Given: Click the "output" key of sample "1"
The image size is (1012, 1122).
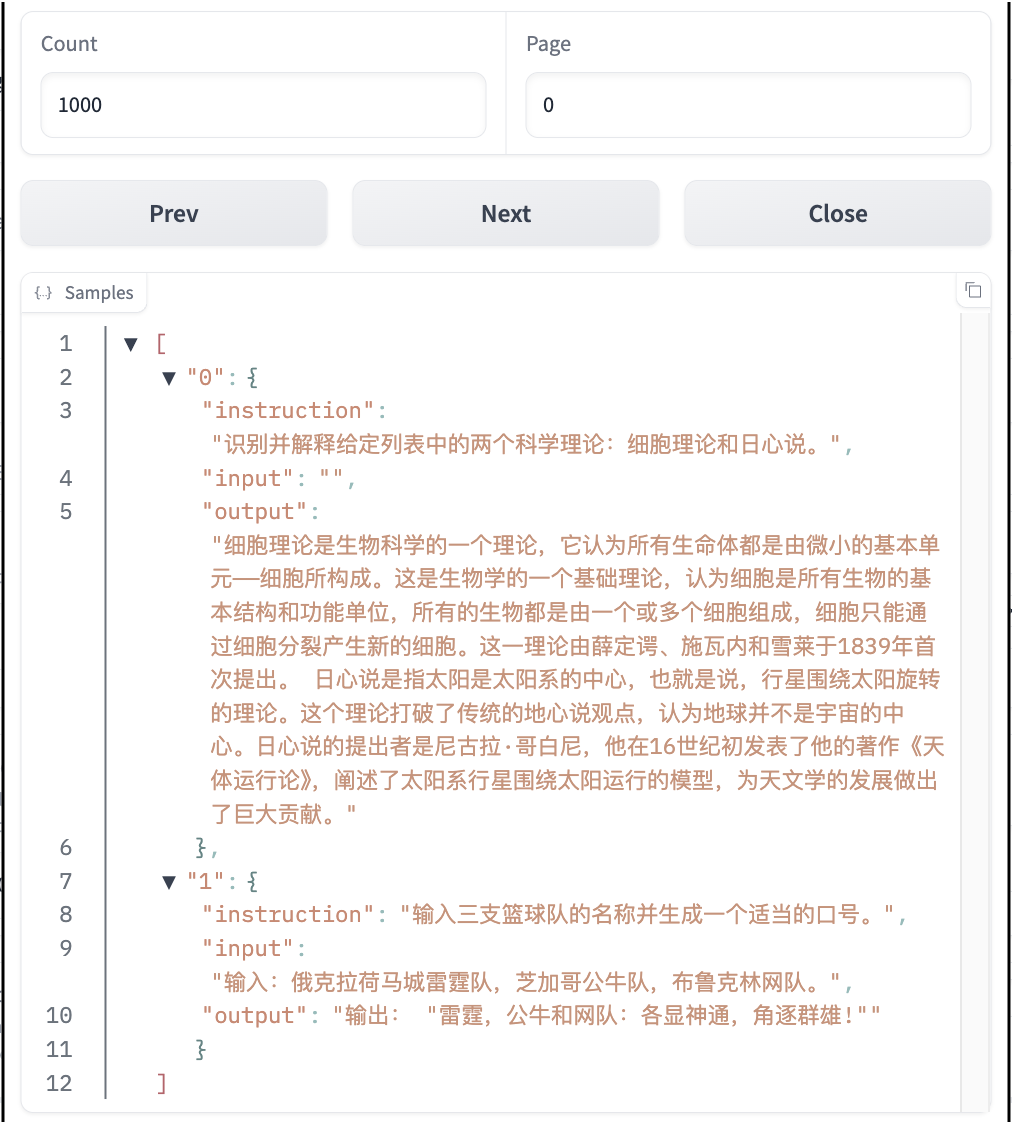Looking at the screenshot, I should tap(252, 1015).
